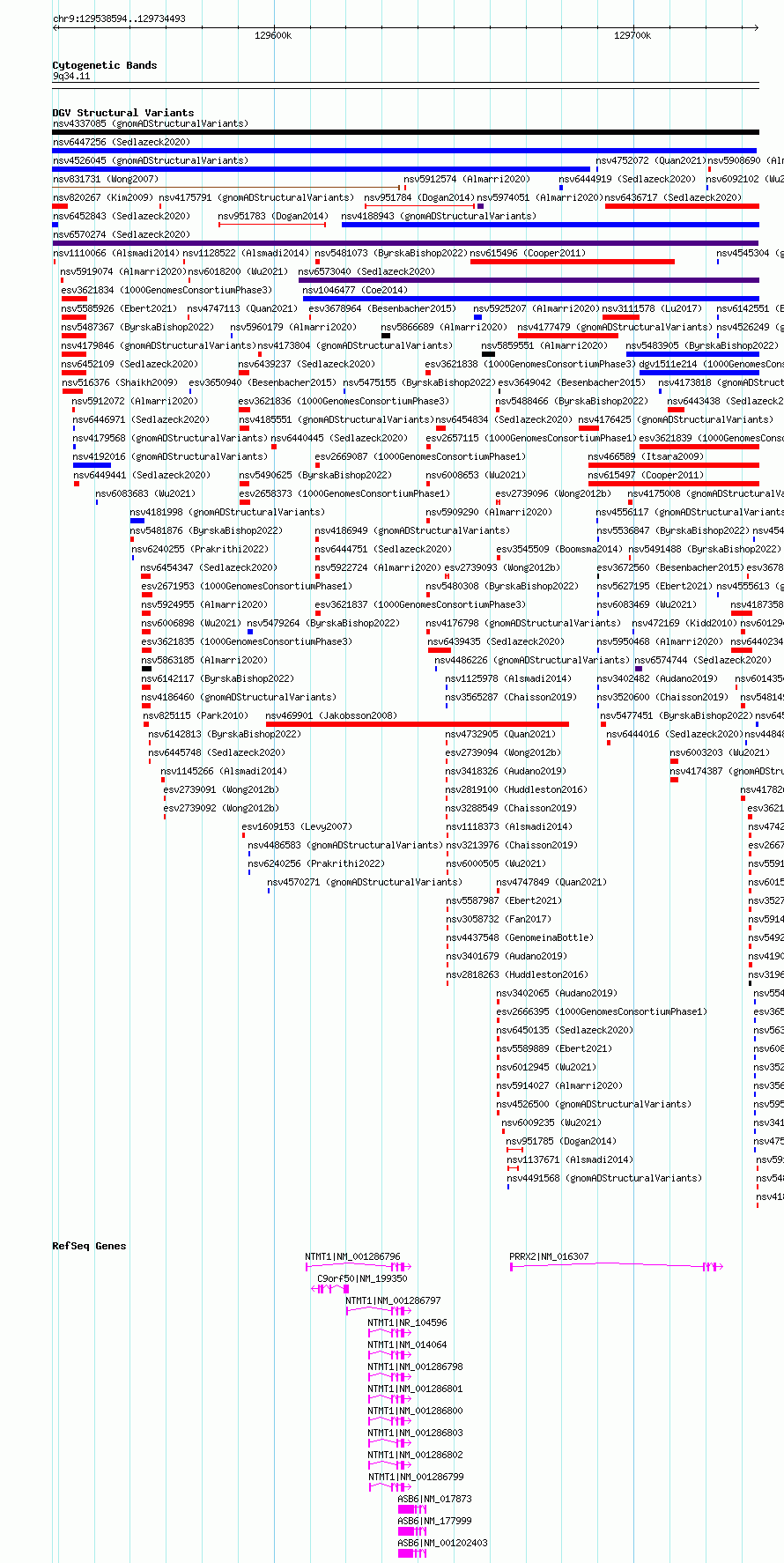This screenshot has height=1563, width=784.
Task: Open variant nsv5481073 (ByrskaBishop2022)
Action: tap(391, 253)
